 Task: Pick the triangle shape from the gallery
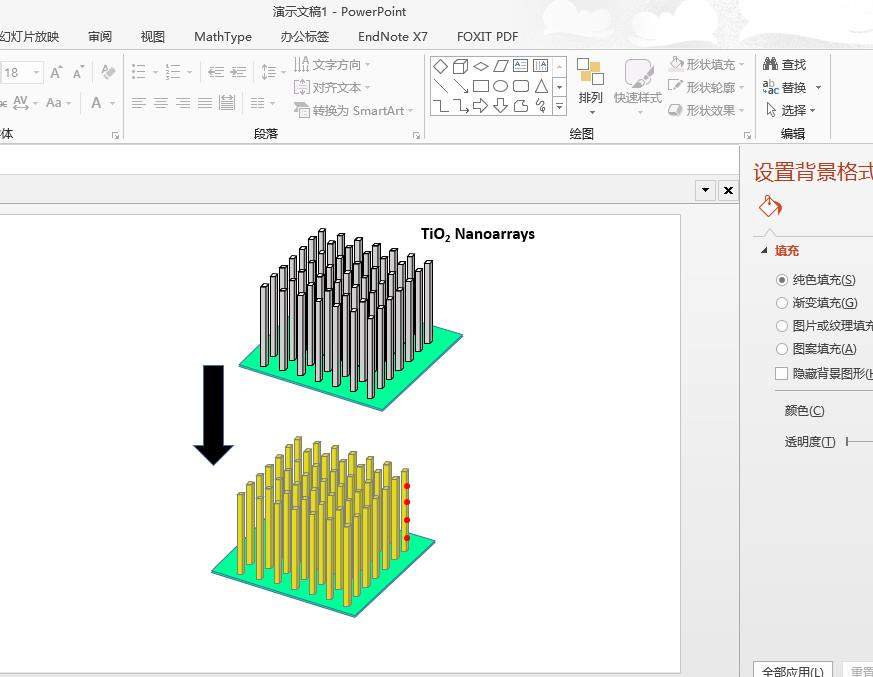(541, 86)
